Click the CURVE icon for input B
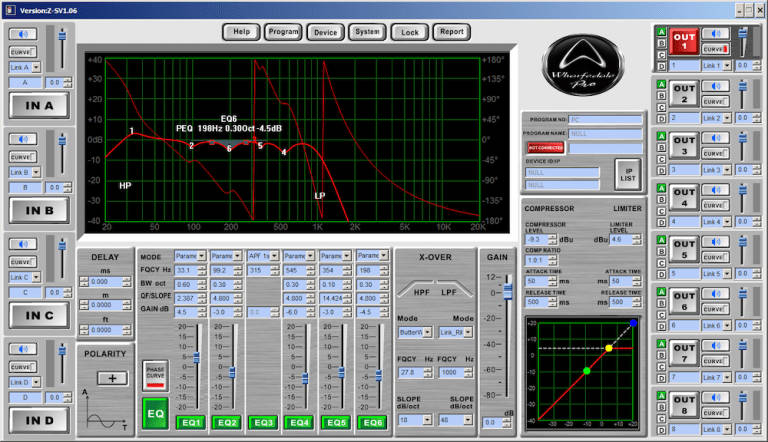The image size is (768, 442). [x=24, y=155]
